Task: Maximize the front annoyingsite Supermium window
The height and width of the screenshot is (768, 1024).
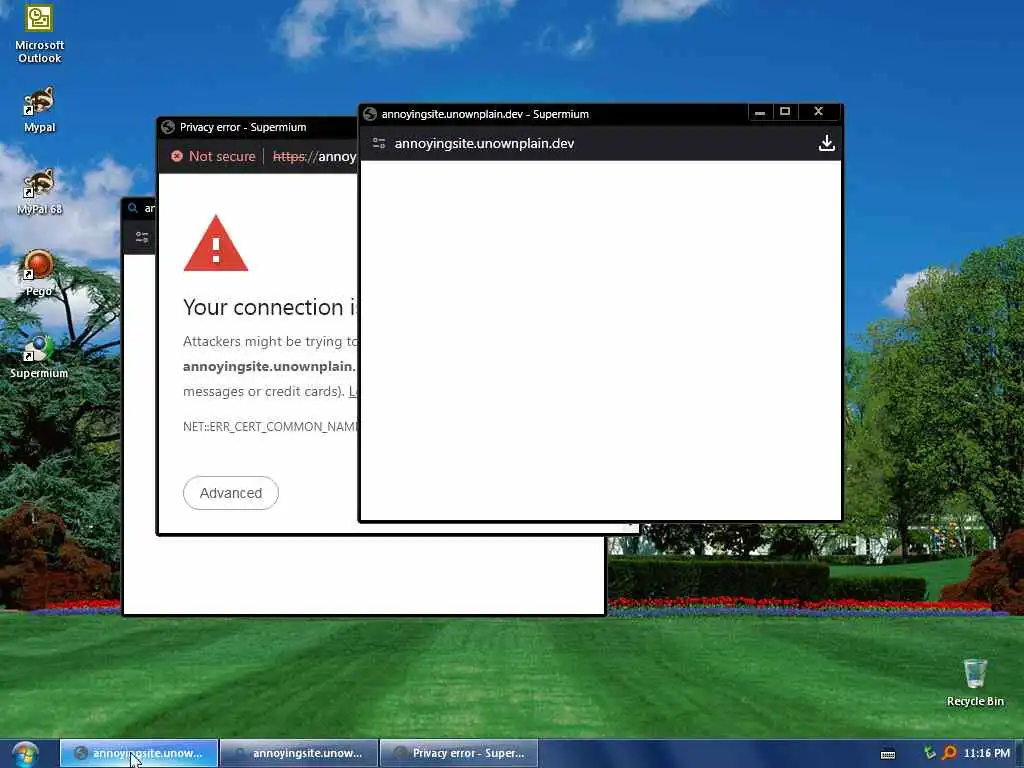Action: pyautogui.click(x=785, y=112)
